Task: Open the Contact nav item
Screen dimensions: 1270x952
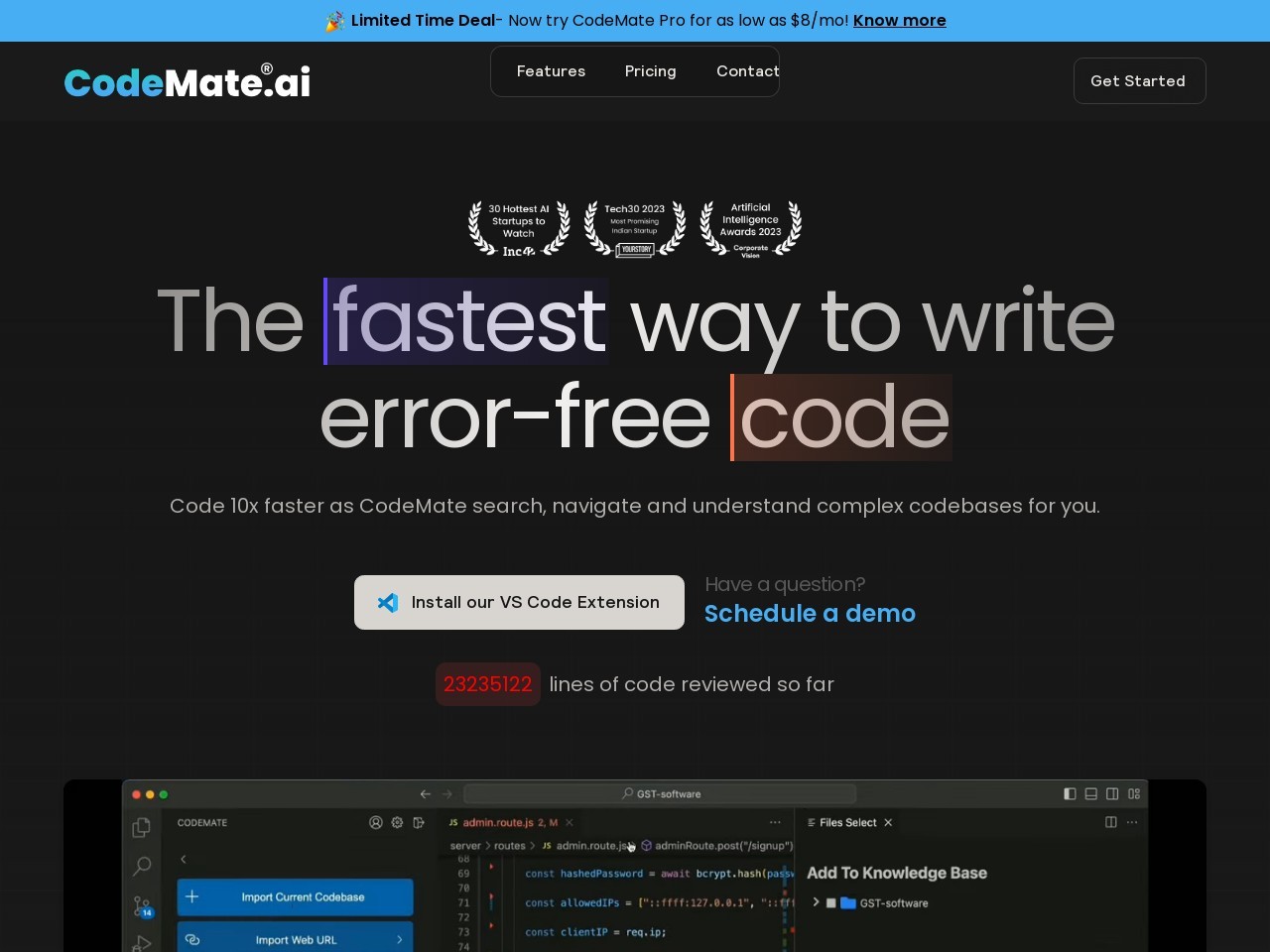Action: (x=747, y=71)
